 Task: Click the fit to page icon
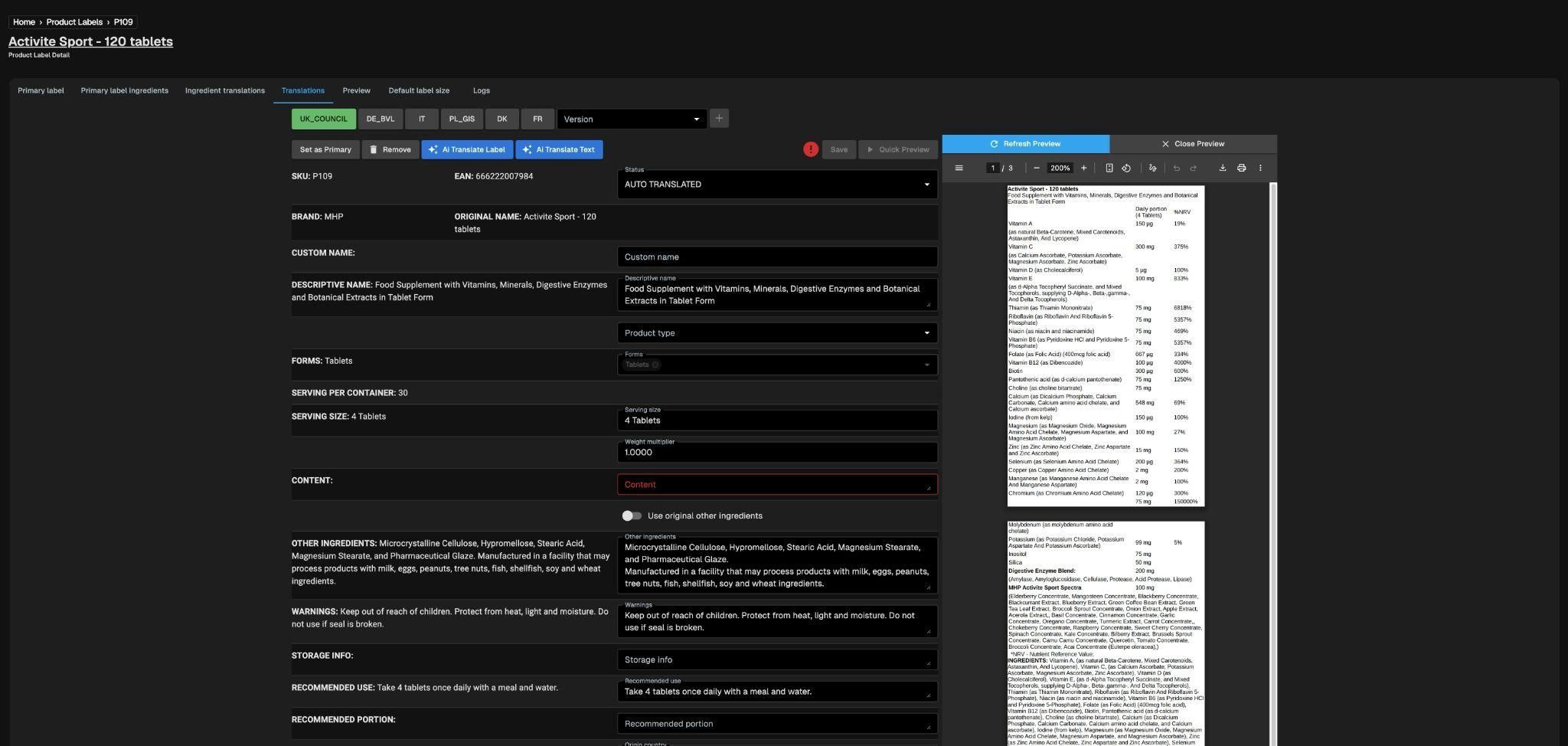pyautogui.click(x=1109, y=168)
